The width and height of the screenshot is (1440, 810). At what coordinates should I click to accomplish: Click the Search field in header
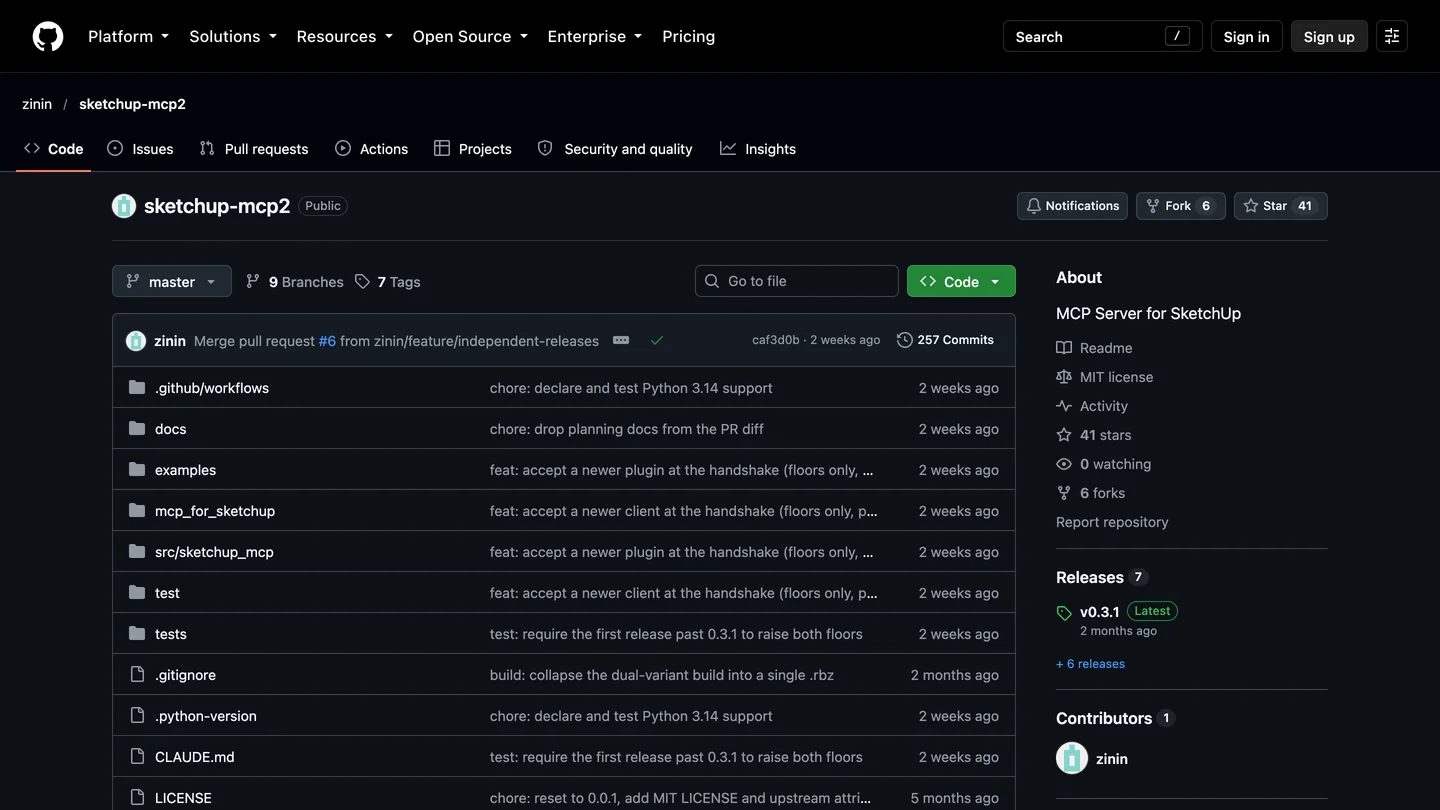(1103, 36)
